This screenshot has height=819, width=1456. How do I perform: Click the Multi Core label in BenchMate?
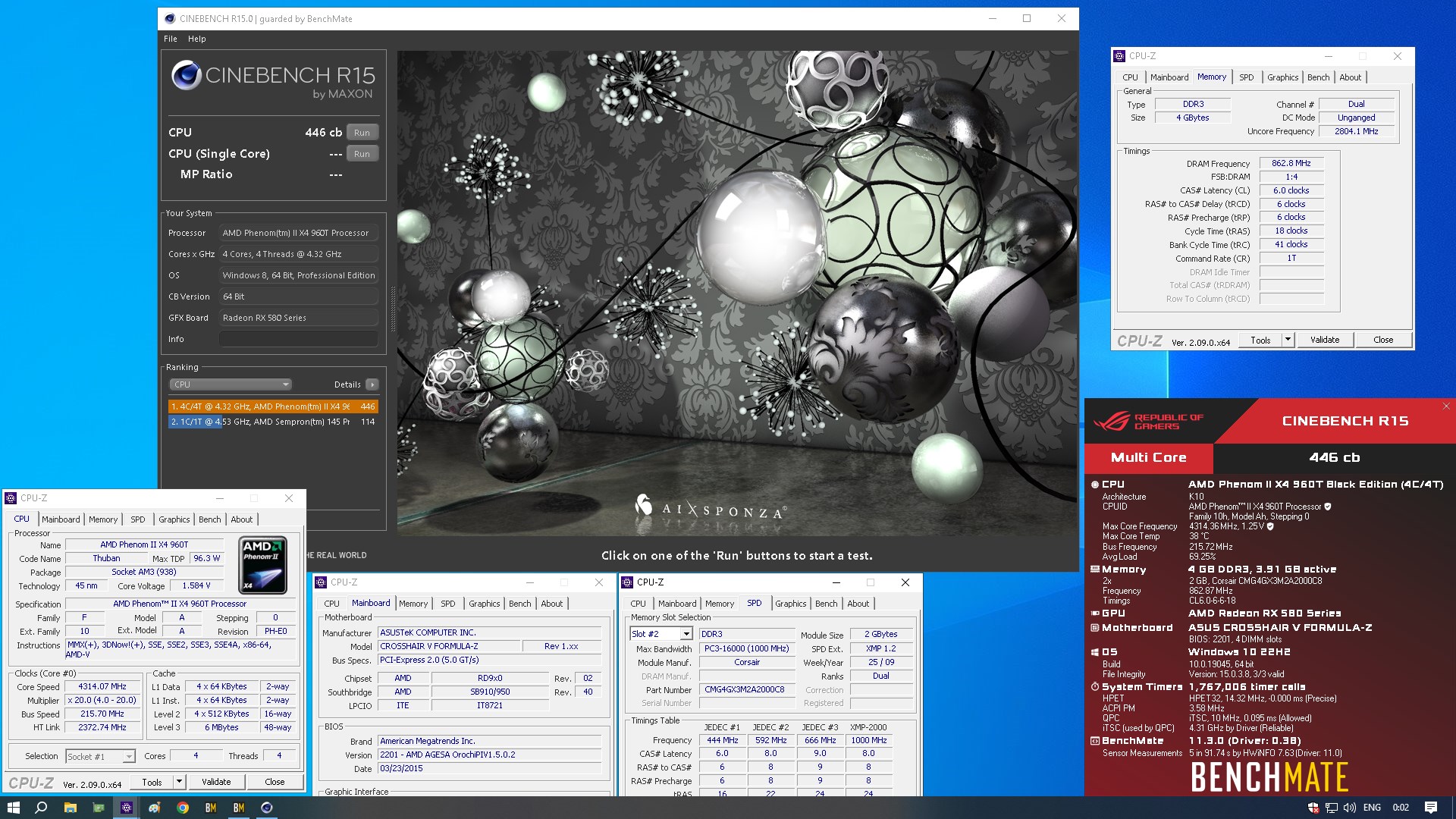[x=1149, y=457]
